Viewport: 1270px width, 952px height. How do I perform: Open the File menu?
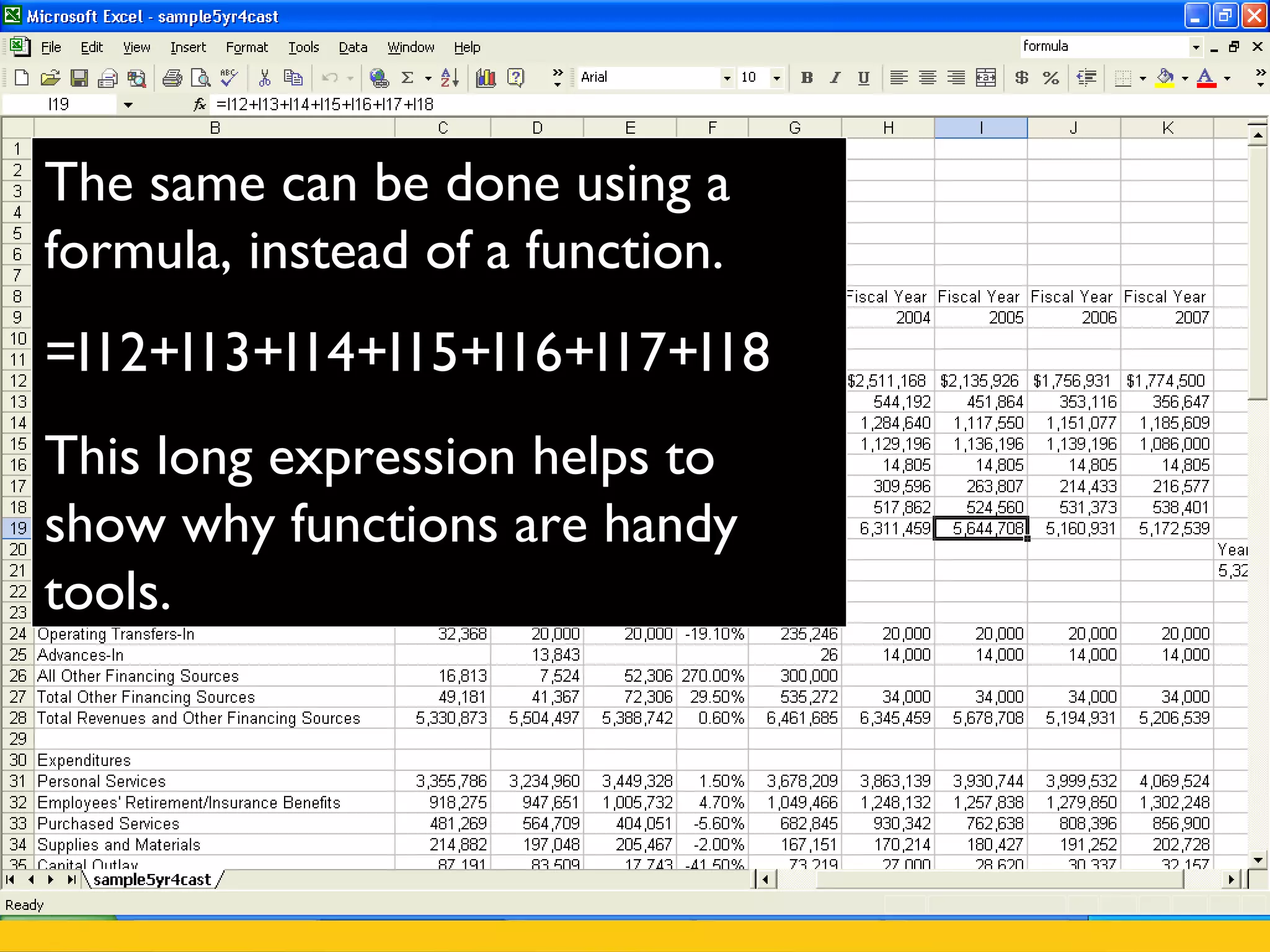[x=51, y=47]
